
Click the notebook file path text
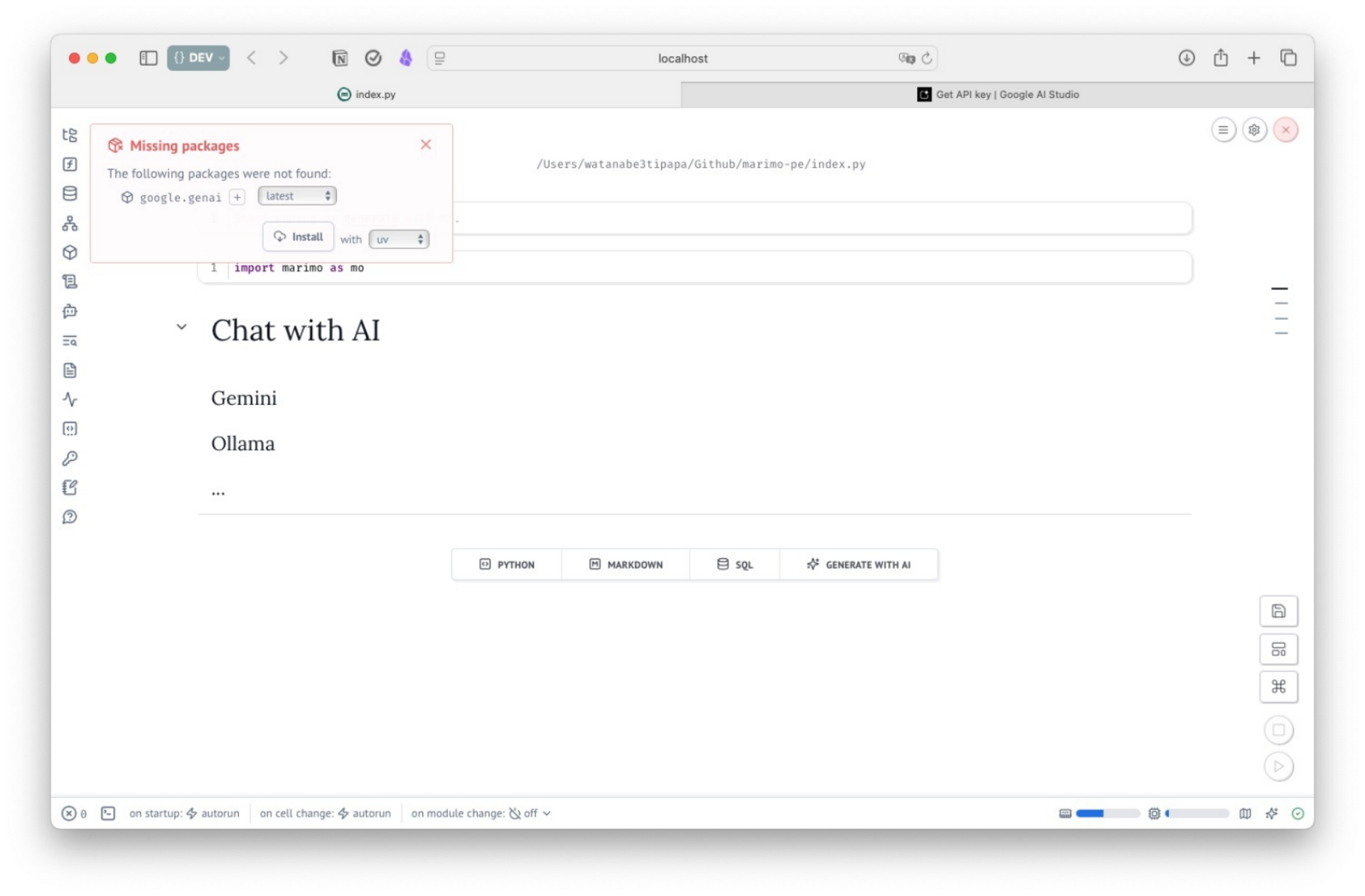coord(701,164)
